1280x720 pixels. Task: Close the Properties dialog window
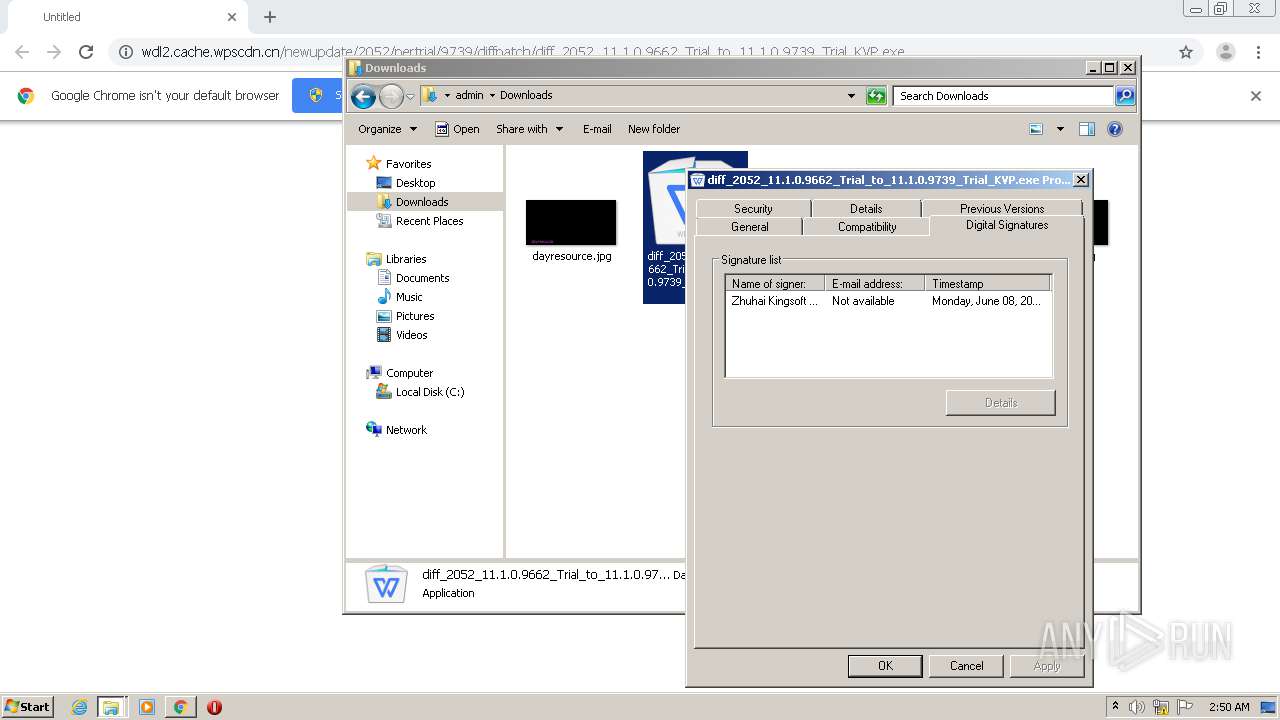1080,180
